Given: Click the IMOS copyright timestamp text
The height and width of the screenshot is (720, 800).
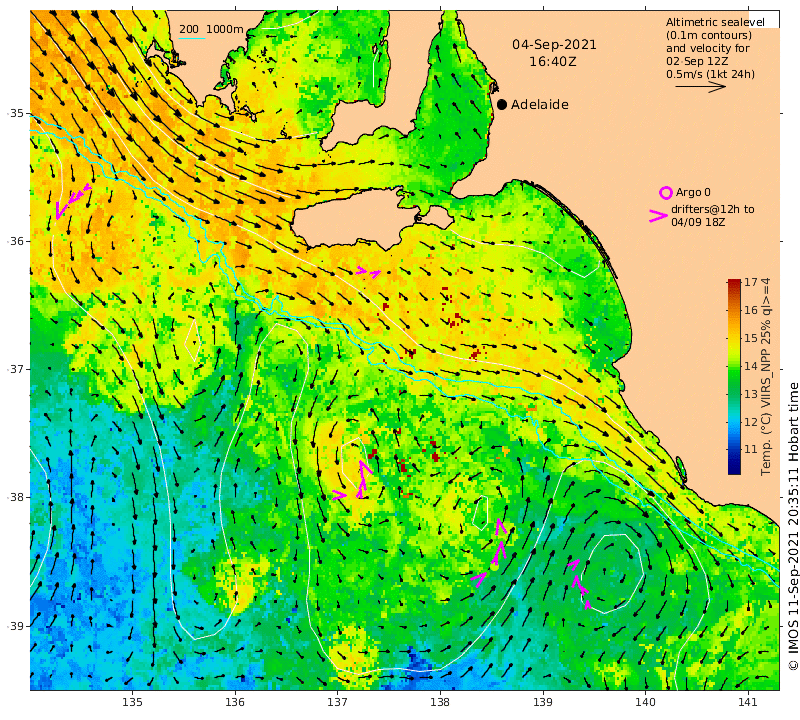Looking at the screenshot, I should coord(793,526).
